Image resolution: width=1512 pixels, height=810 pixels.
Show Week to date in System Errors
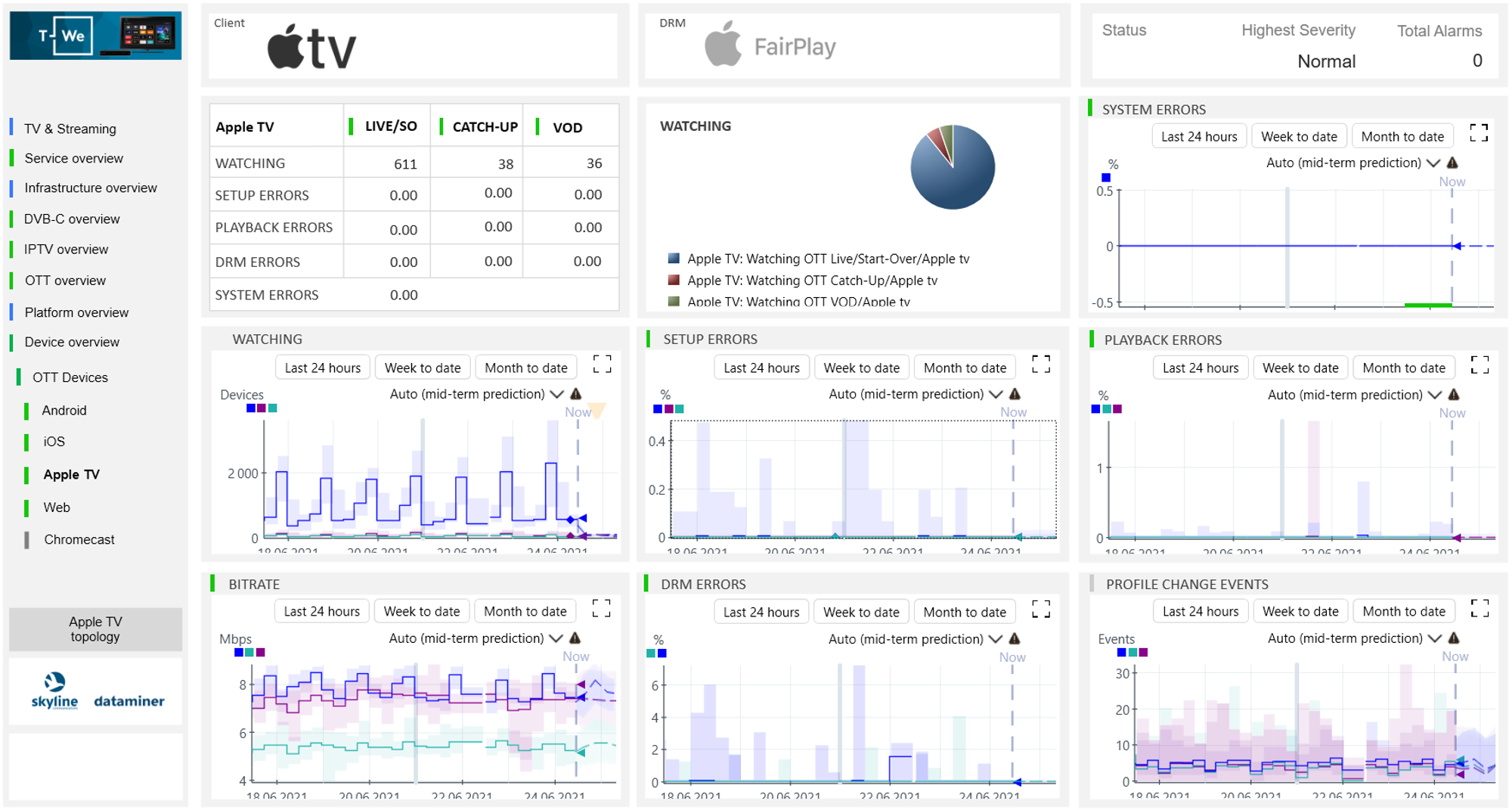(x=1299, y=136)
